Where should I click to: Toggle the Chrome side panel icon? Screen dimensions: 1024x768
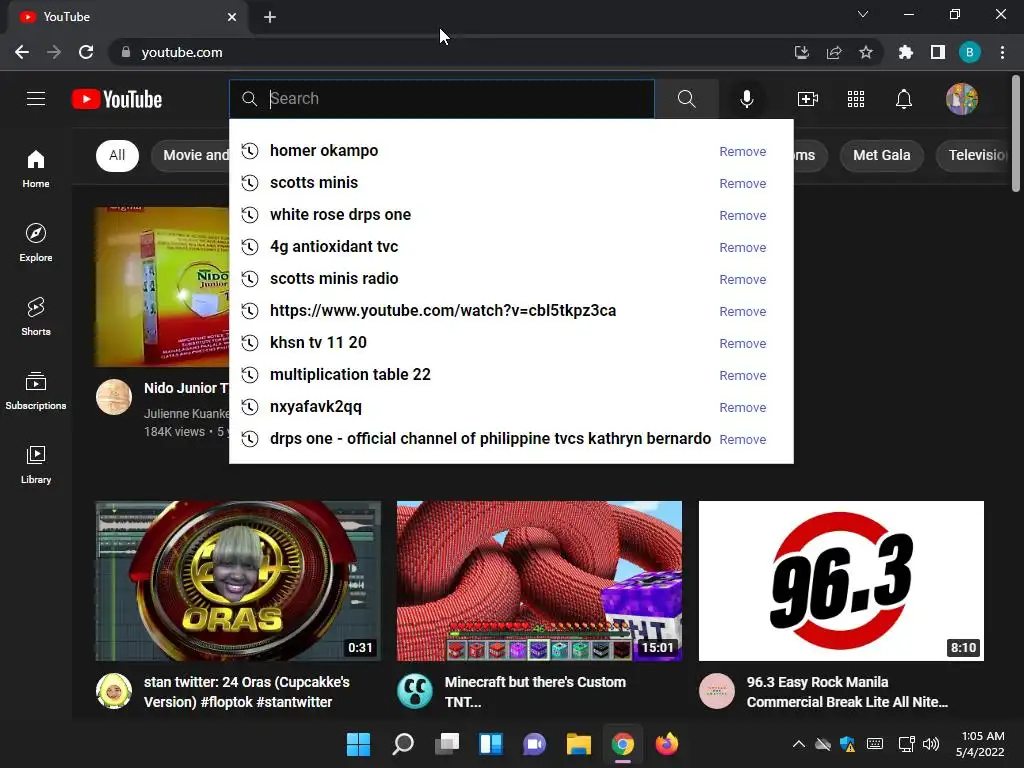[x=938, y=52]
